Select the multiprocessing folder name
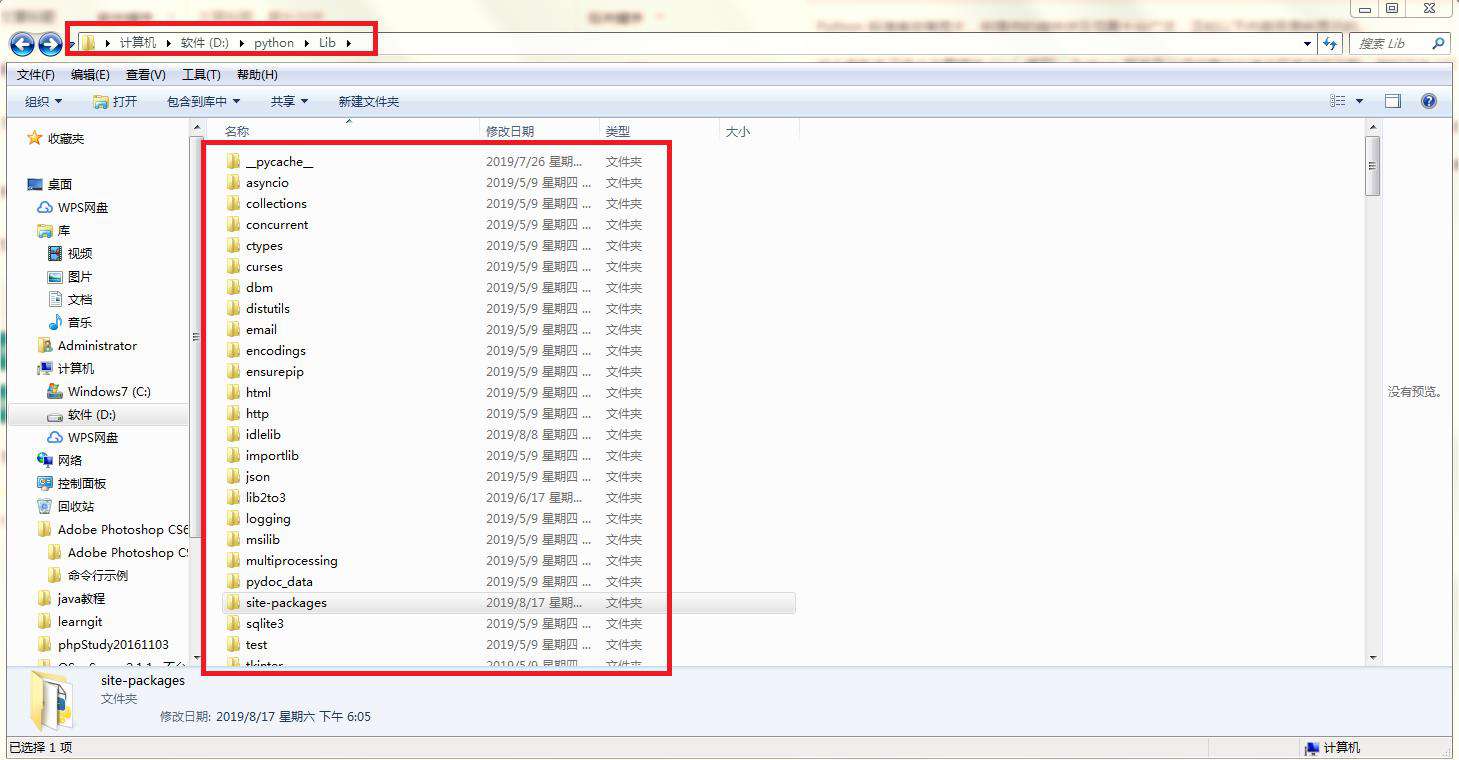Viewport: 1459px width, 760px height. (292, 561)
